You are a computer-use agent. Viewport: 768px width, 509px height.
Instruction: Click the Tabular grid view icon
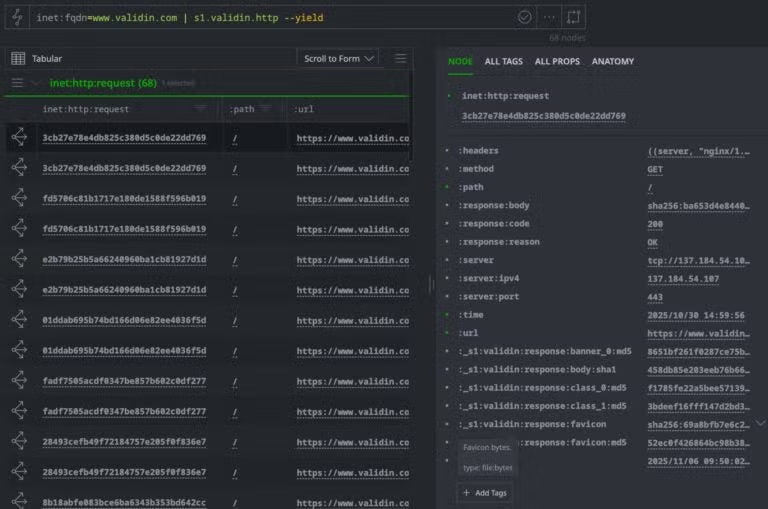tap(18, 58)
